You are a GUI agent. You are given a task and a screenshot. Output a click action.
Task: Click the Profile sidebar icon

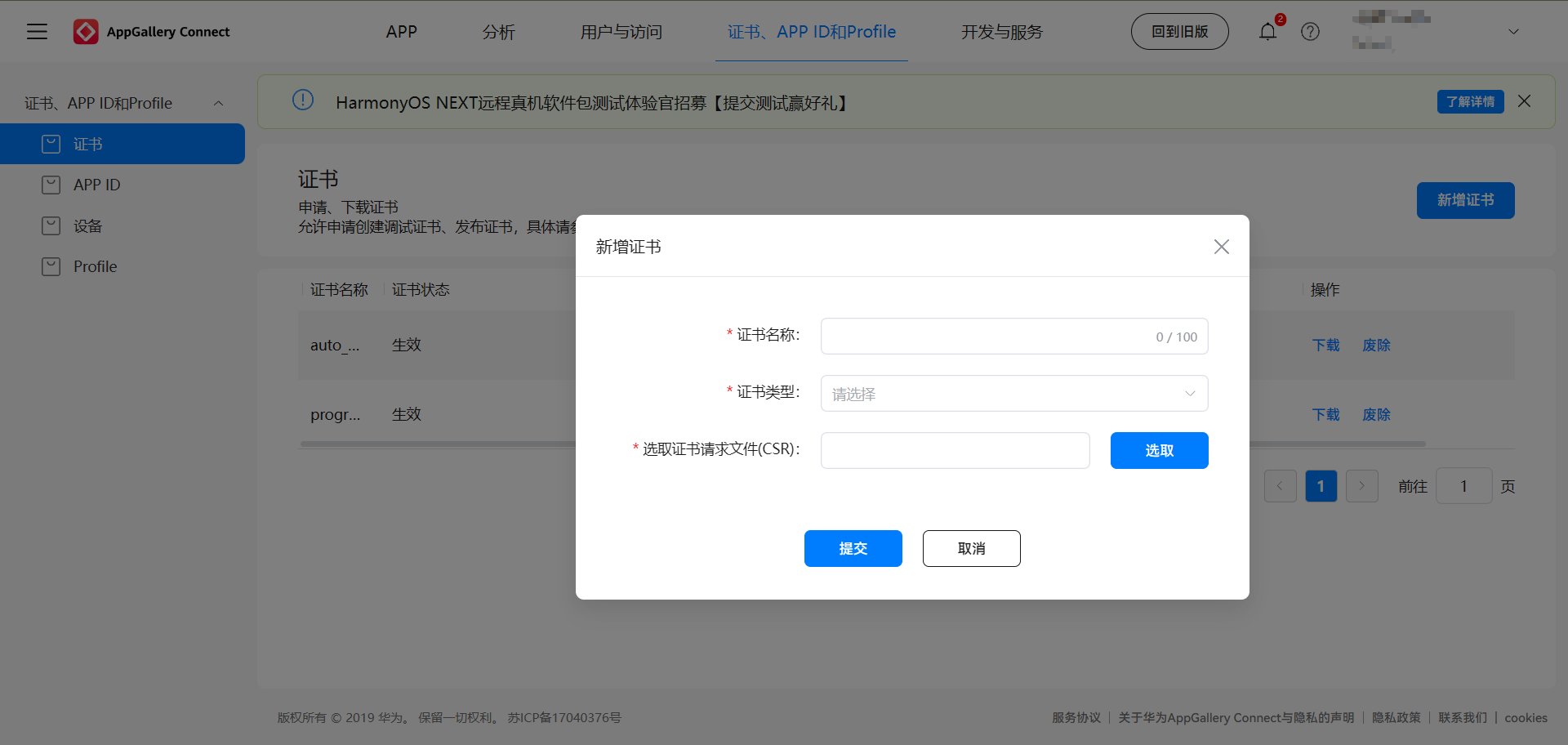click(51, 266)
